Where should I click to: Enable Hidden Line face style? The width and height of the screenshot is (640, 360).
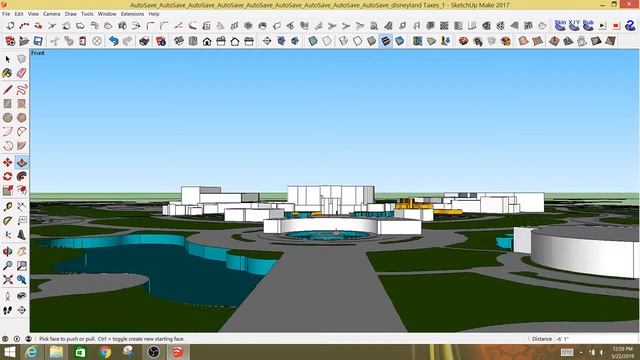(358, 41)
